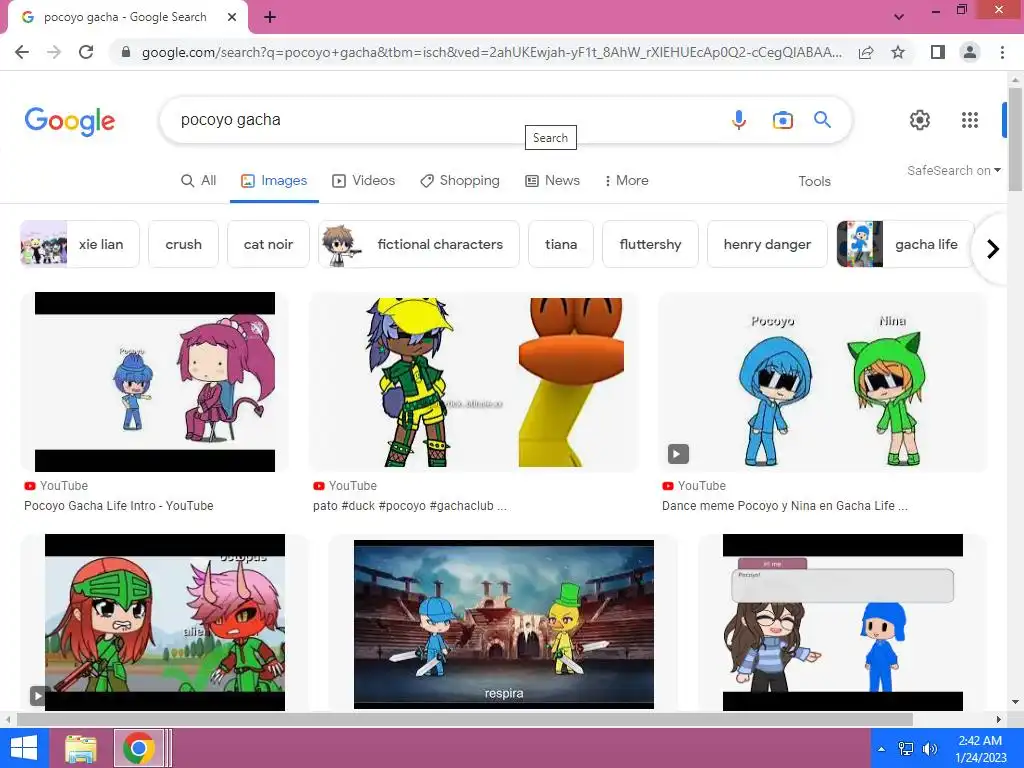Click the network tray icon

coord(906,749)
